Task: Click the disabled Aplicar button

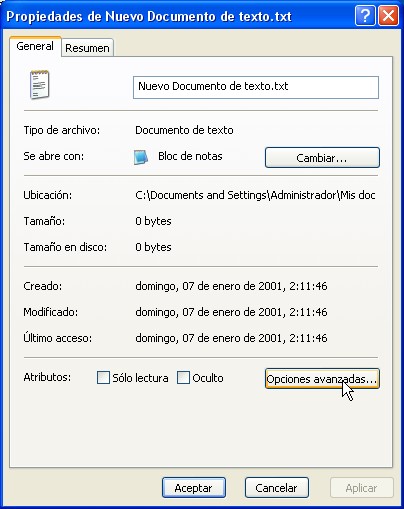Action: [362, 488]
